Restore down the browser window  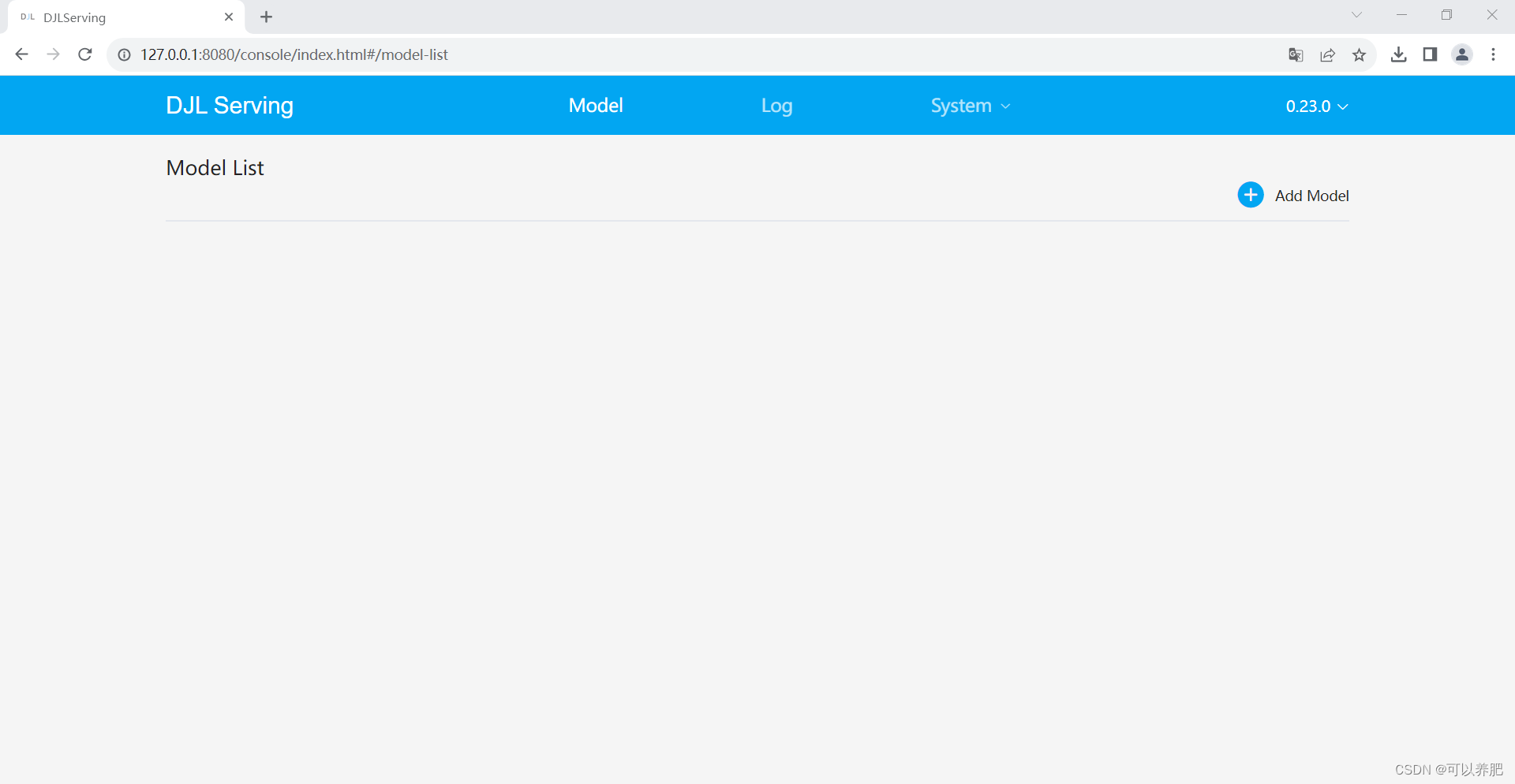point(1446,15)
